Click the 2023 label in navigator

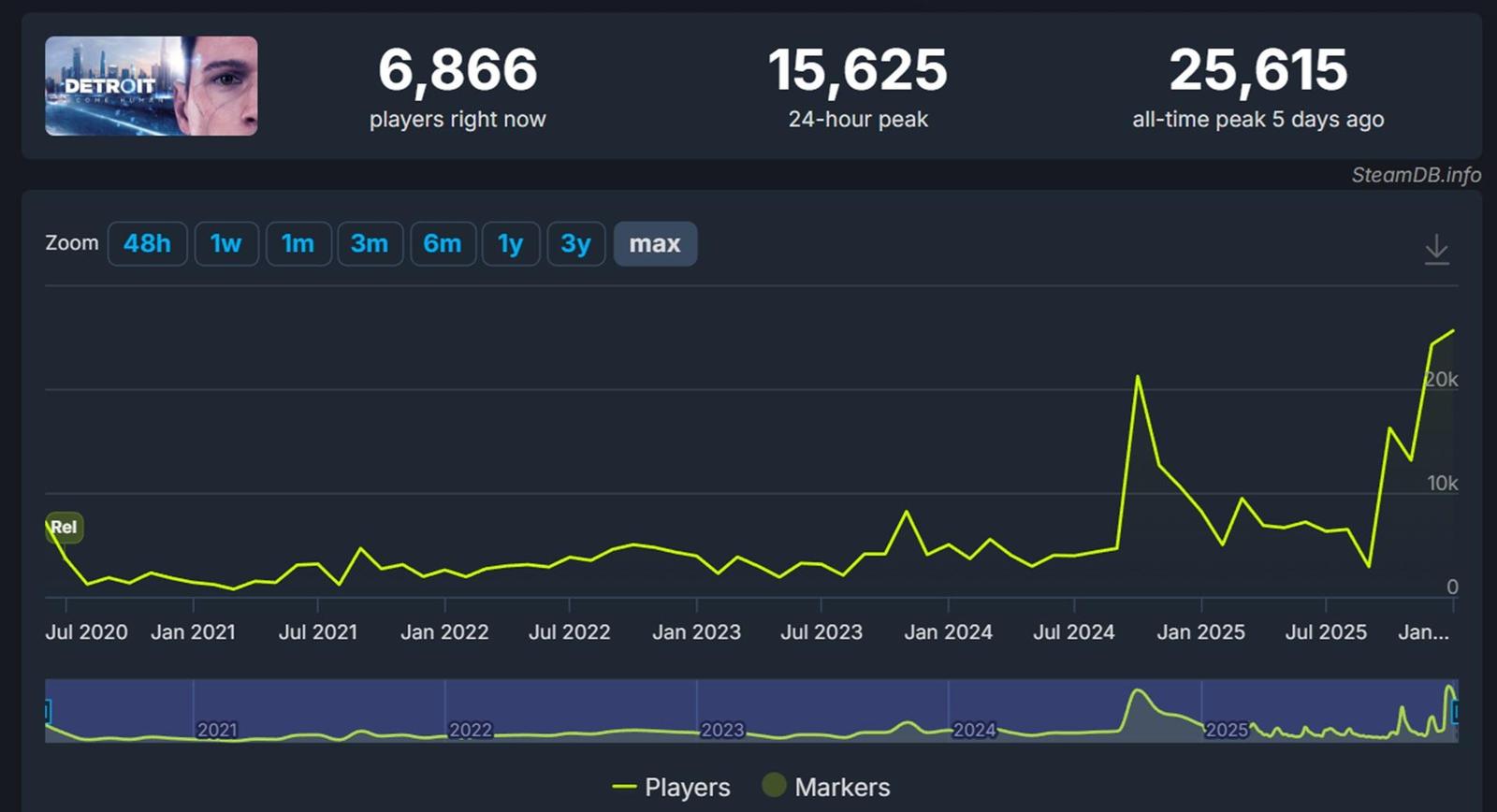[722, 730]
